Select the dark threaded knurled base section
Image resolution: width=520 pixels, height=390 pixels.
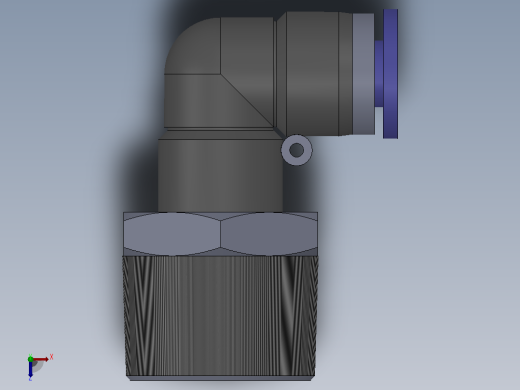coord(220,316)
